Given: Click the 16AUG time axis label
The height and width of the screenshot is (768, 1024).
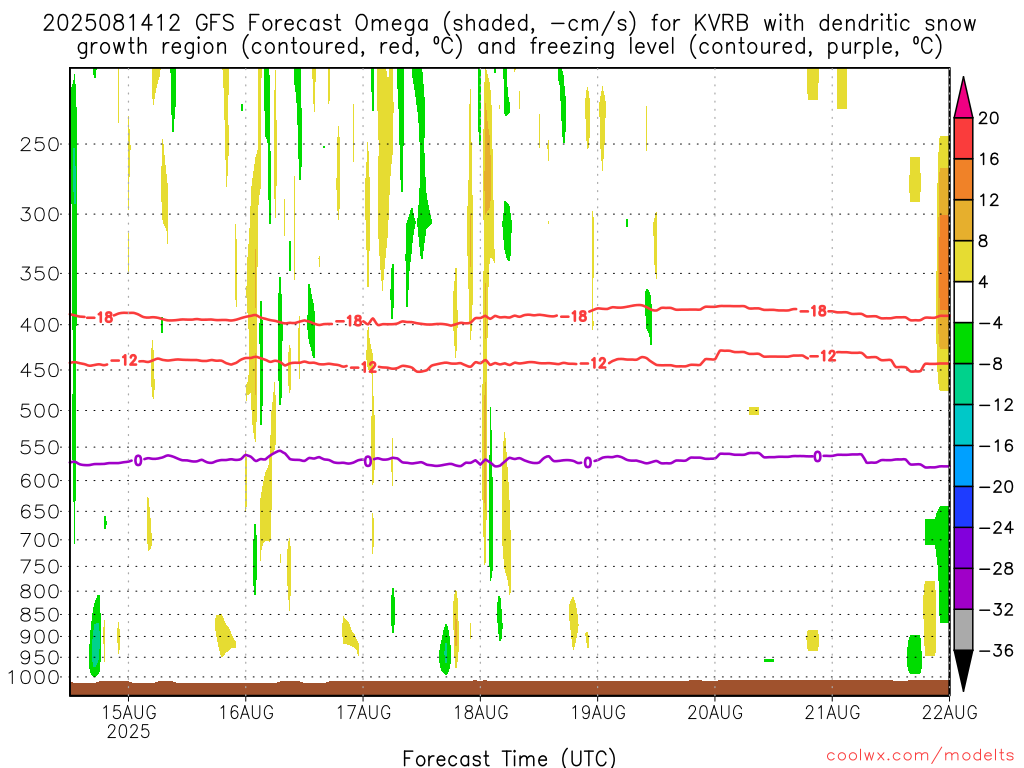Looking at the screenshot, I should point(246,712).
